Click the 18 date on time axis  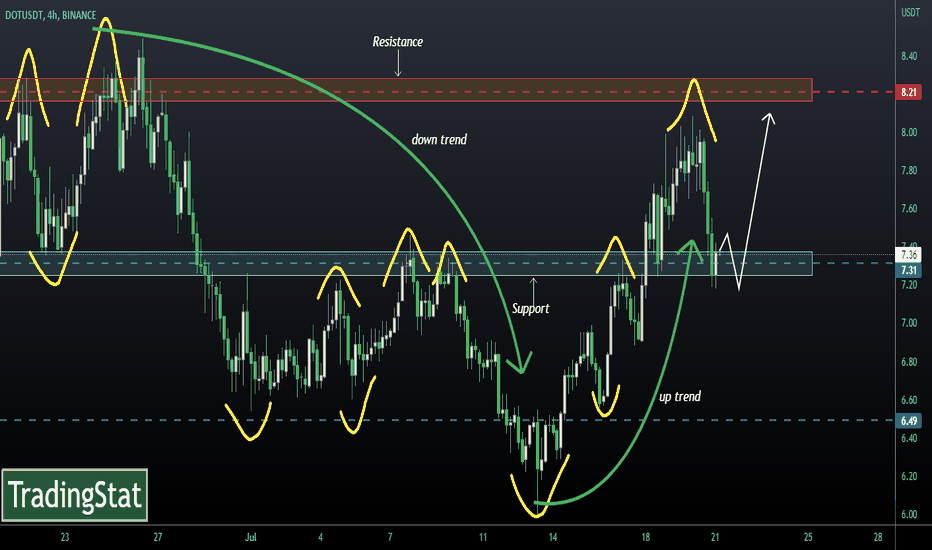646,537
